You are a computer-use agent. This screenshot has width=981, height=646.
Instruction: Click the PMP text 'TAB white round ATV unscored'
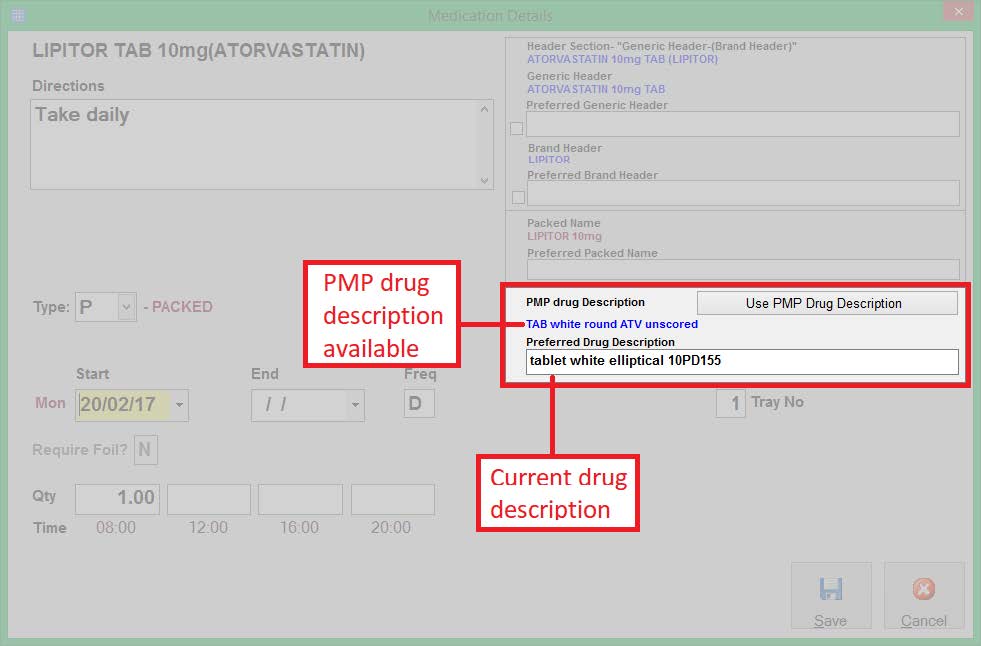[612, 324]
